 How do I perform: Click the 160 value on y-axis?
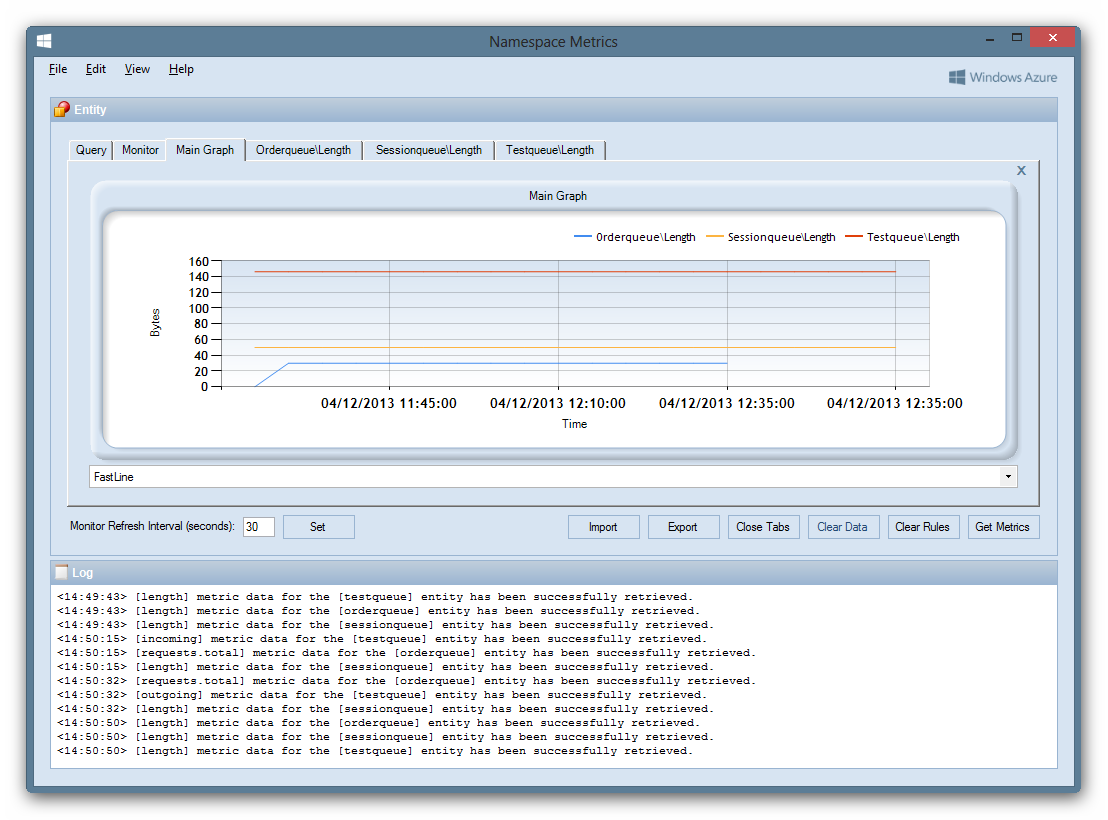coord(199,262)
